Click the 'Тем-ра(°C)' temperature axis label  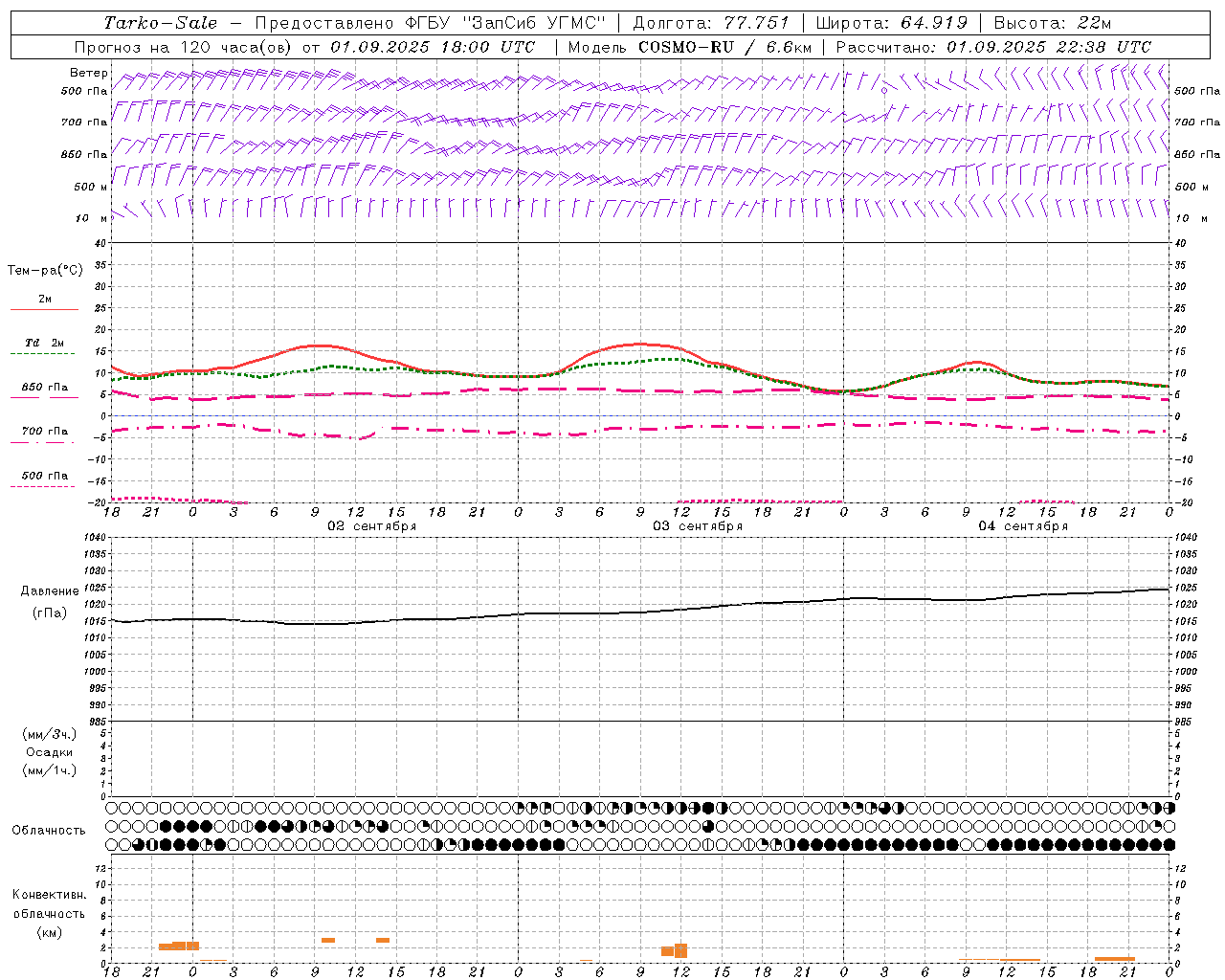(45, 271)
